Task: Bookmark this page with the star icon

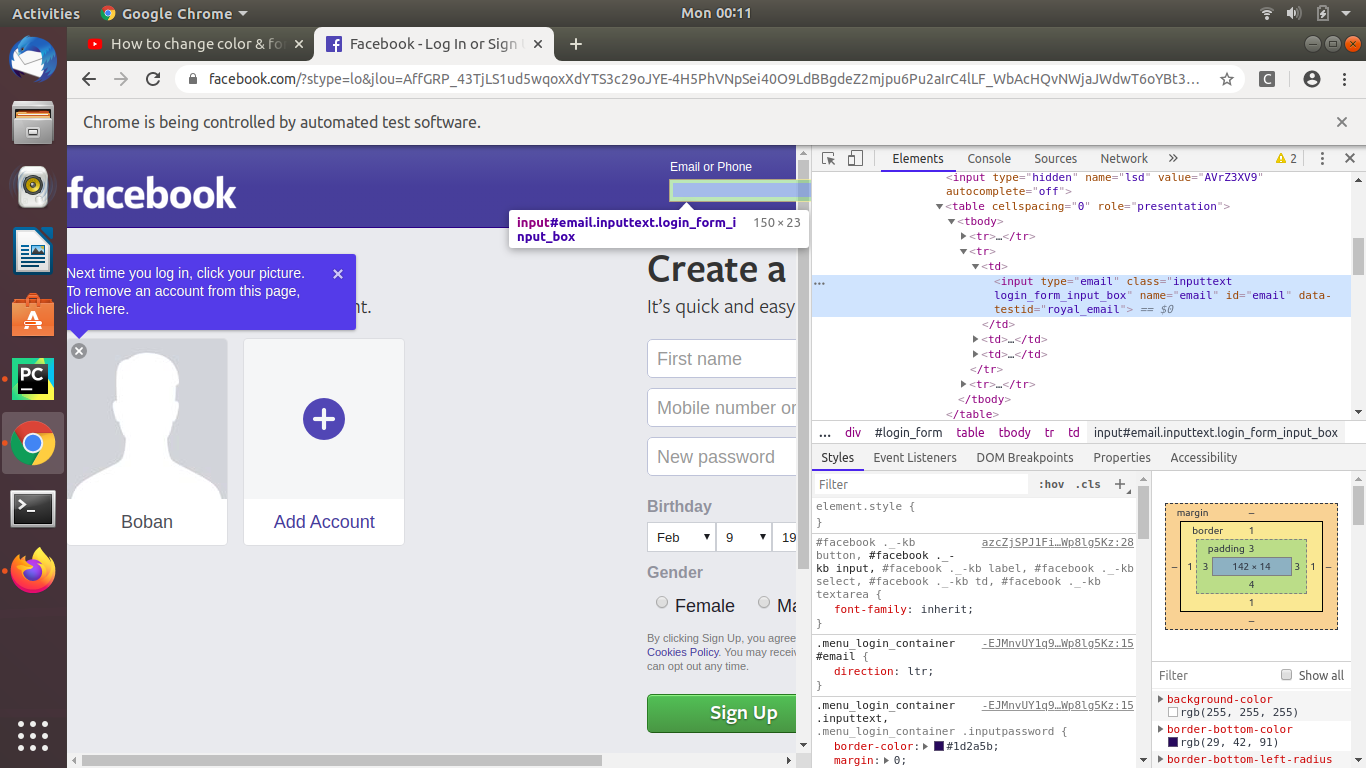Action: point(1227,79)
